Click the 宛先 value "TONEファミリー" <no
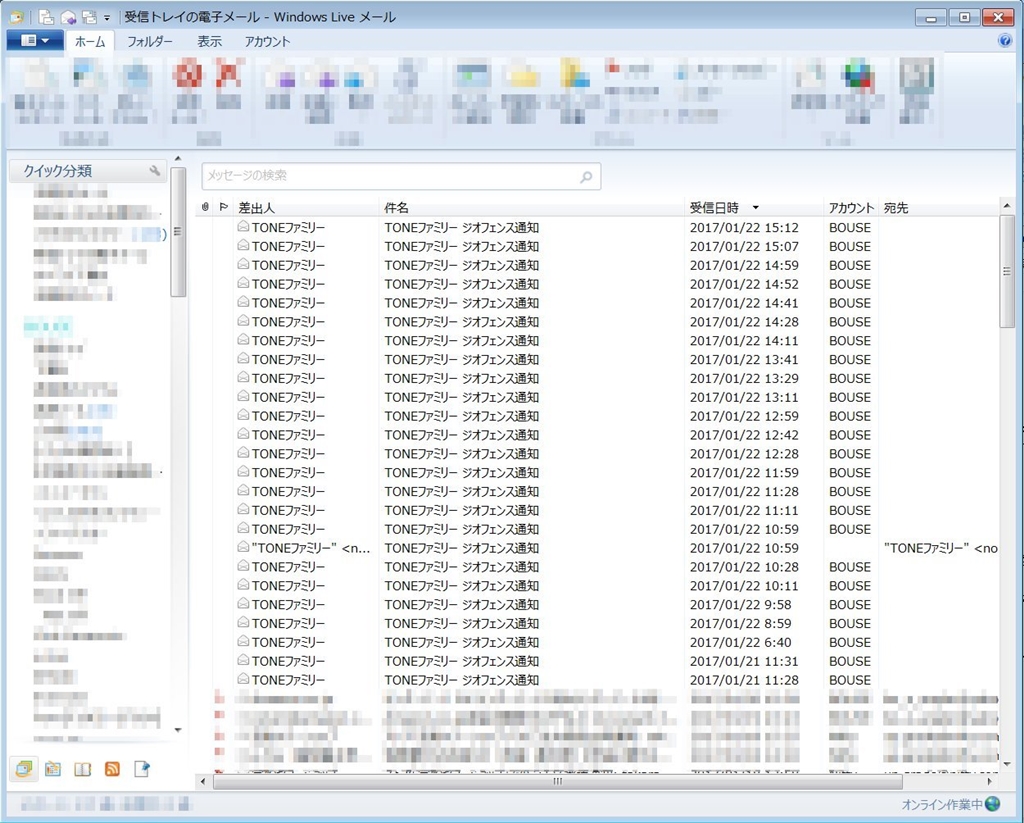Viewport: 1024px width, 823px height. (940, 549)
